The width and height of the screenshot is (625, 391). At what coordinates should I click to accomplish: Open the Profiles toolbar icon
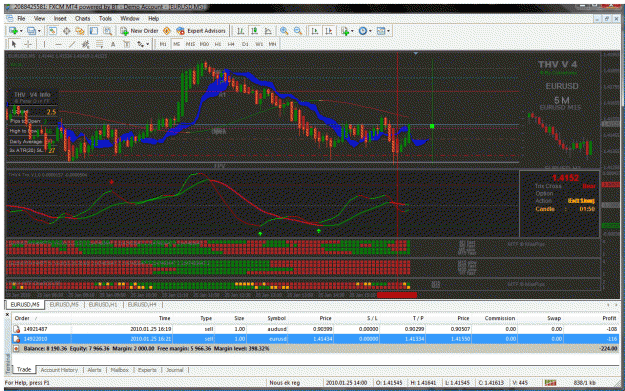pyautogui.click(x=31, y=31)
